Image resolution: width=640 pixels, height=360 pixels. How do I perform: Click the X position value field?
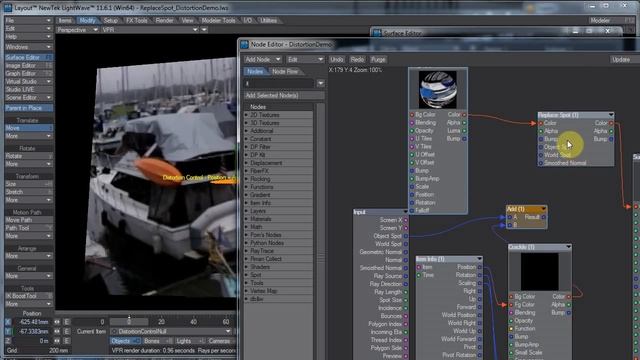[32, 322]
